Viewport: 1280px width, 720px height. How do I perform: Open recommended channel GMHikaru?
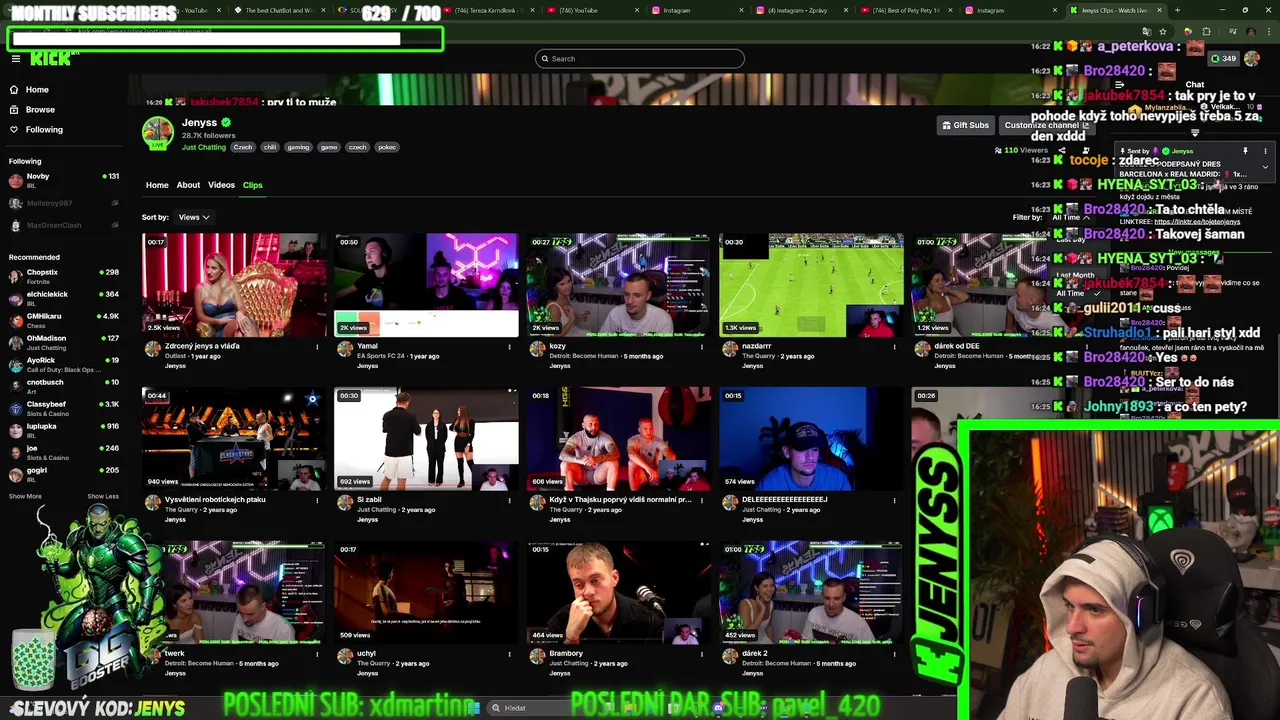click(x=63, y=321)
